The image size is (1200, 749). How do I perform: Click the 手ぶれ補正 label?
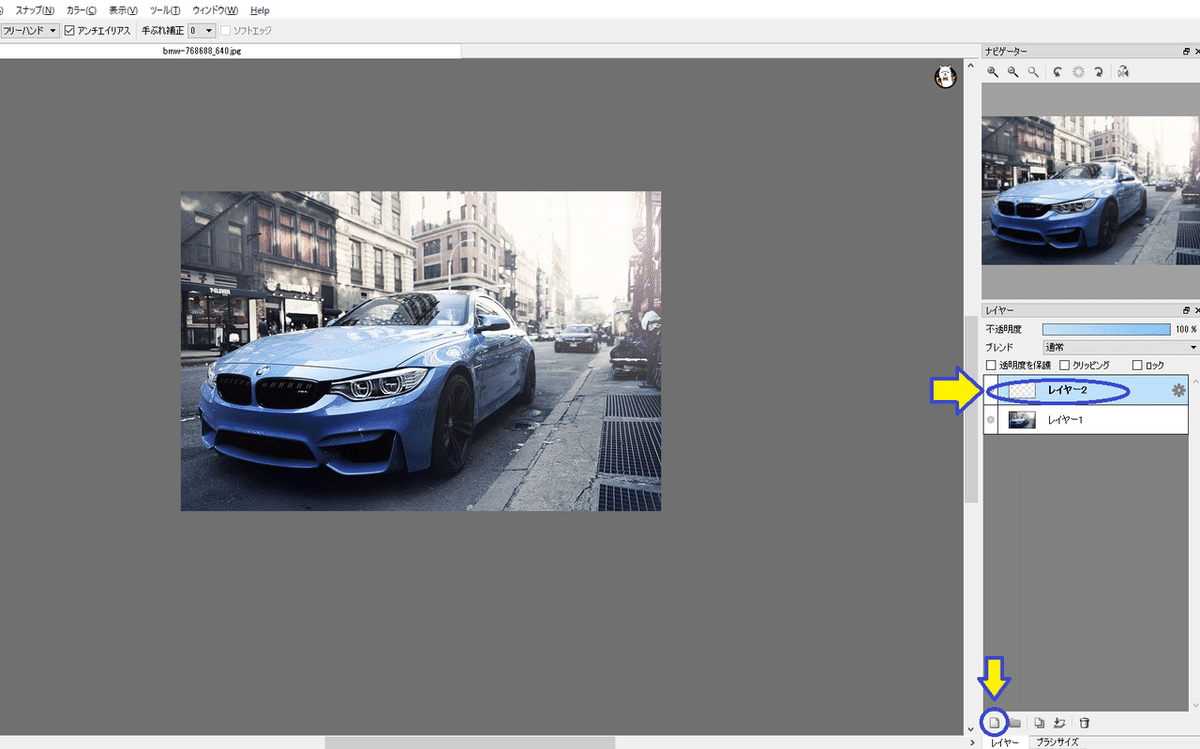tap(161, 31)
